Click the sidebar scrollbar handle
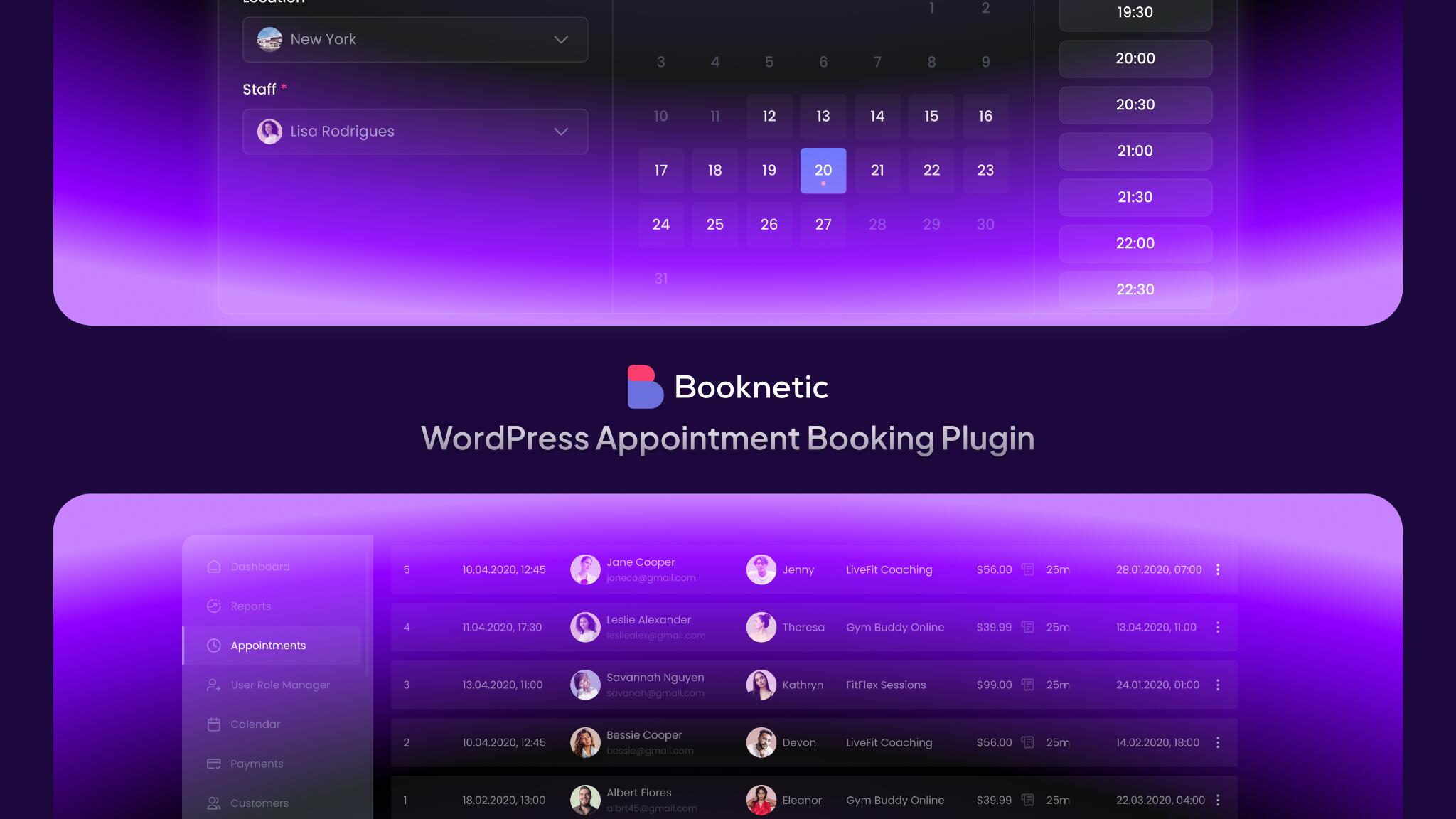The image size is (1456, 819). click(x=368, y=614)
